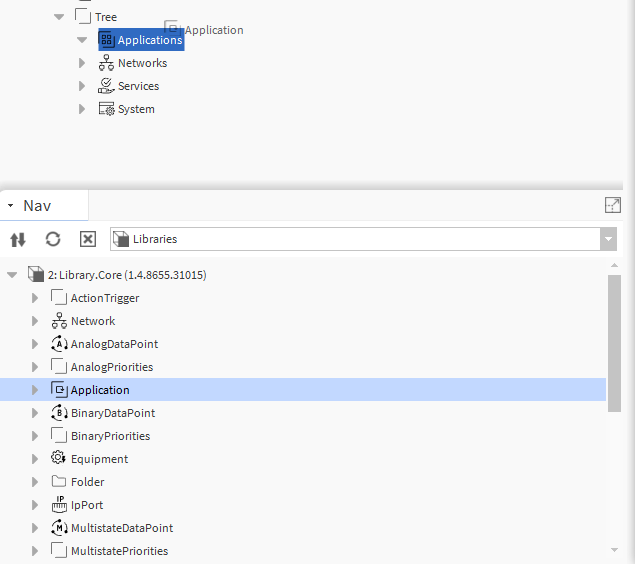Click the AnalogDataPoint icon
The width and height of the screenshot is (635, 564).
click(x=58, y=344)
